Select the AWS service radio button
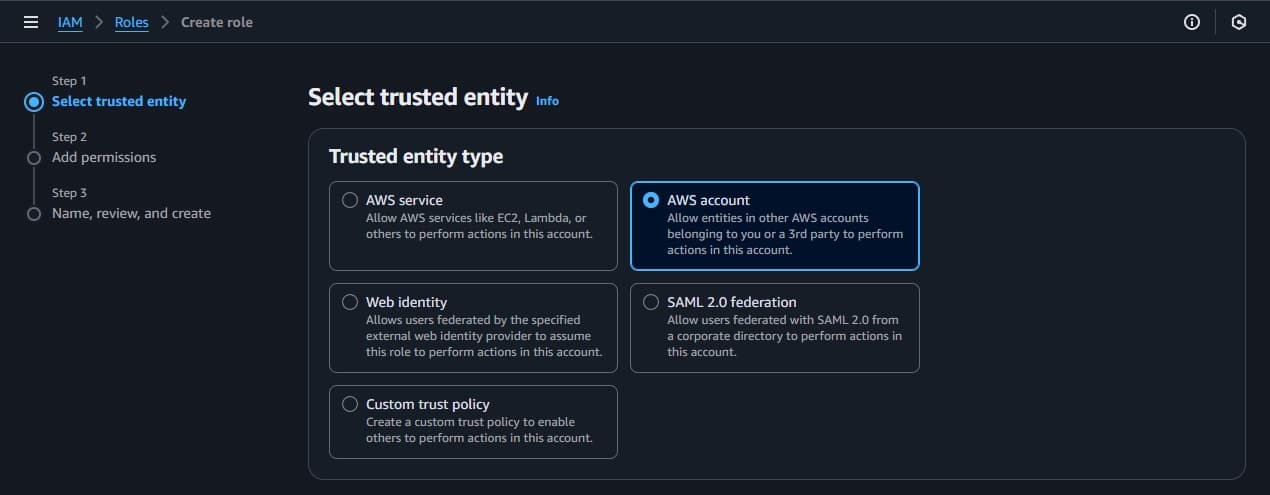The image size is (1270, 495). [x=350, y=200]
